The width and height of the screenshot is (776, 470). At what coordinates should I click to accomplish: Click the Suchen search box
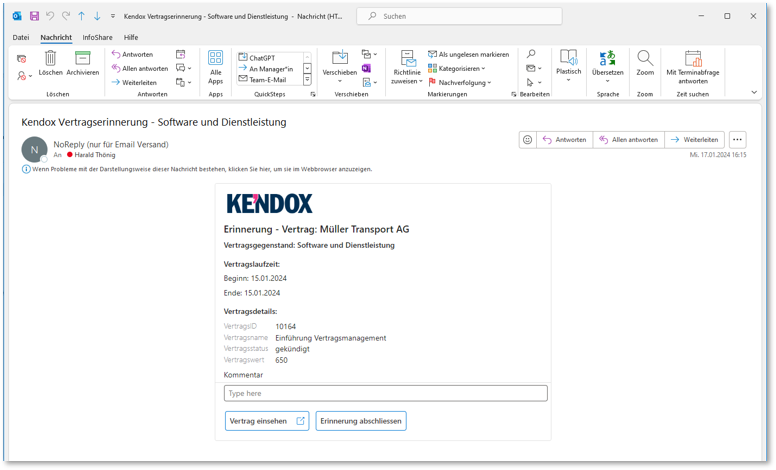tap(459, 16)
